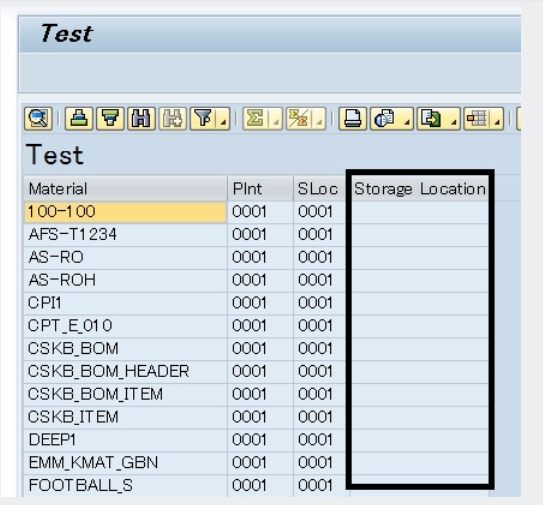Click Plnt value in the DEEP1 row
Viewport: 543px width, 505px height.
click(260, 440)
